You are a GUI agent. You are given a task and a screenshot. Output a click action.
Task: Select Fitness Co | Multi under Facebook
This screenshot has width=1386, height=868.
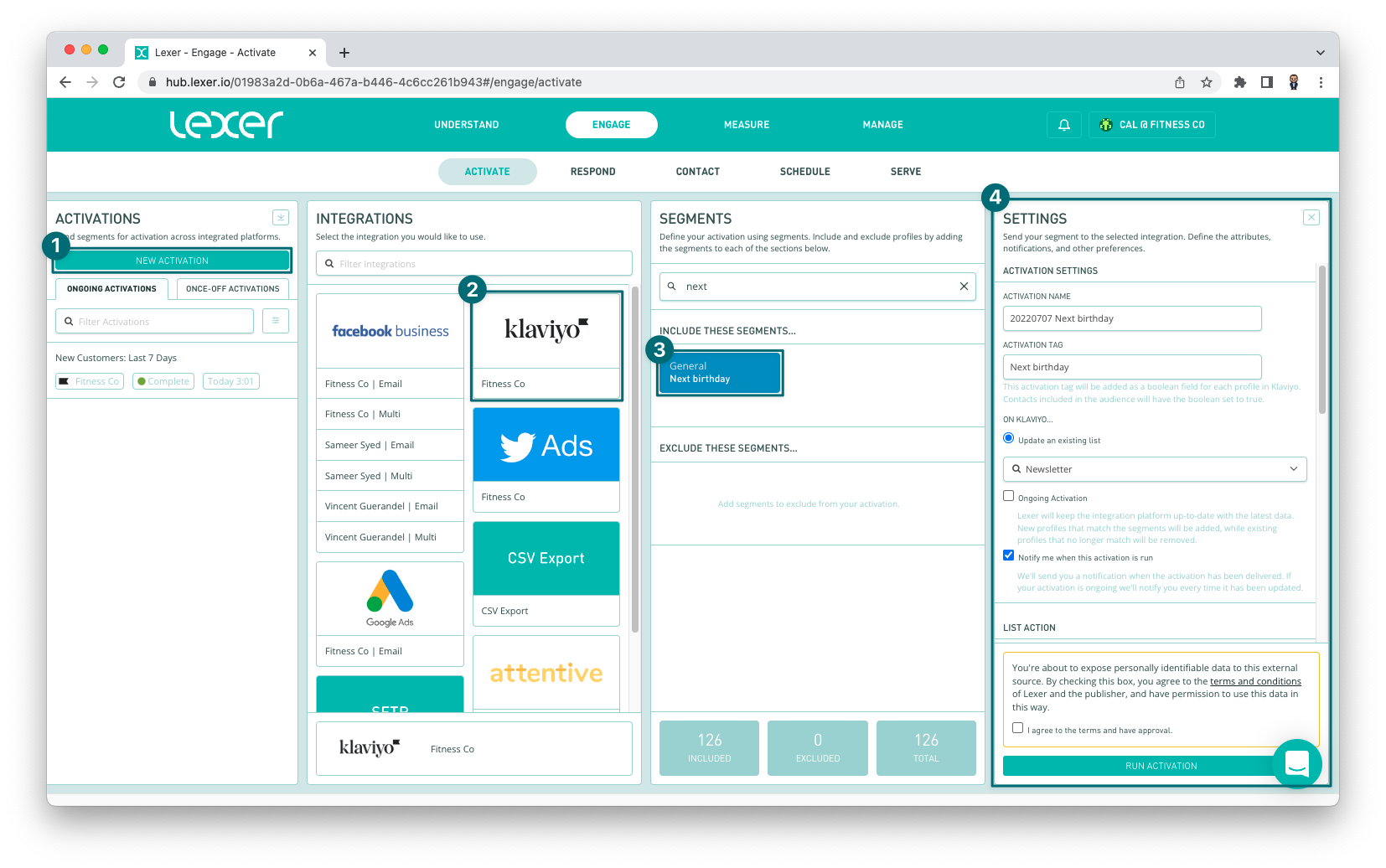pyautogui.click(x=390, y=414)
